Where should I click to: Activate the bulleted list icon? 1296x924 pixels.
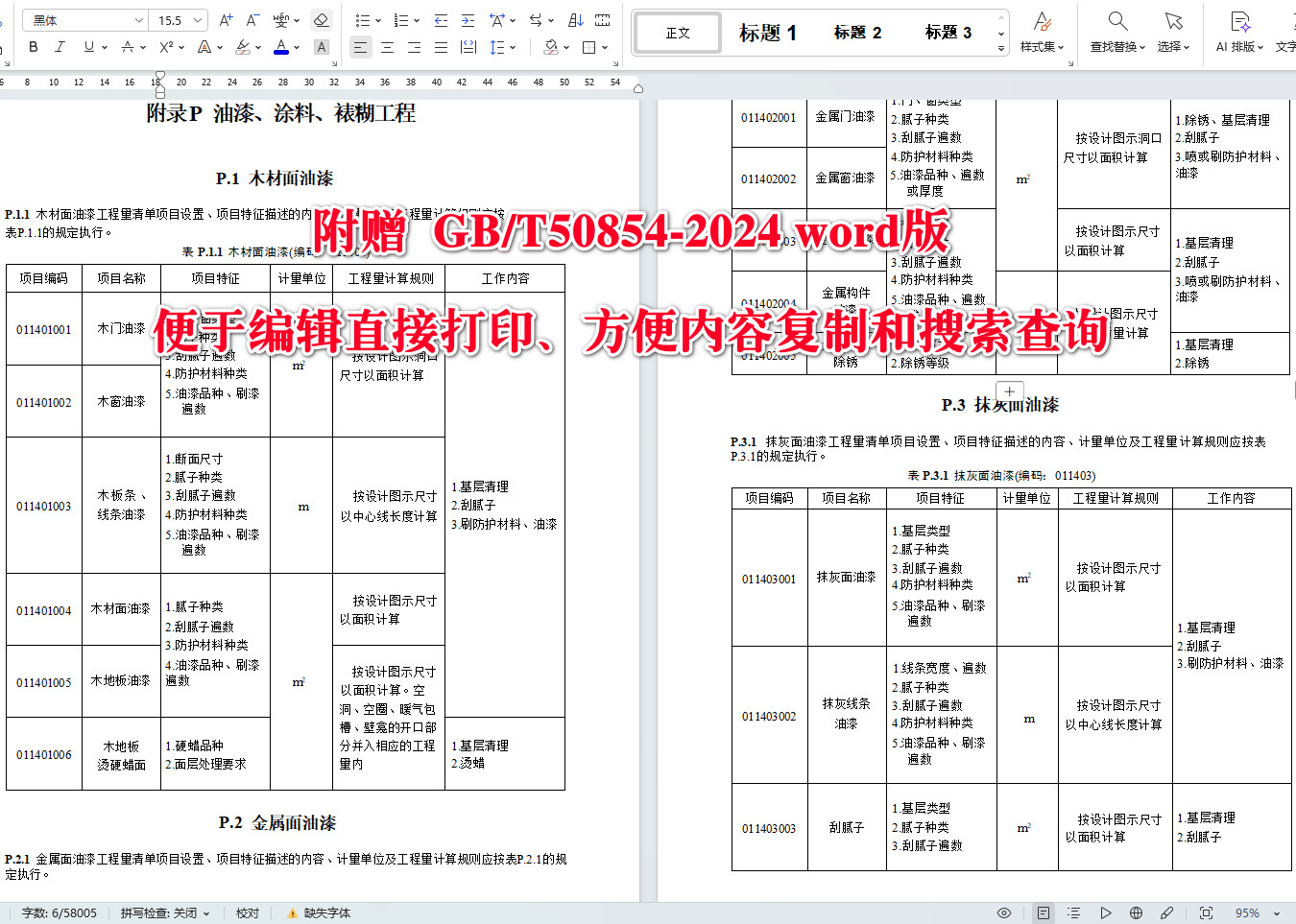(364, 18)
